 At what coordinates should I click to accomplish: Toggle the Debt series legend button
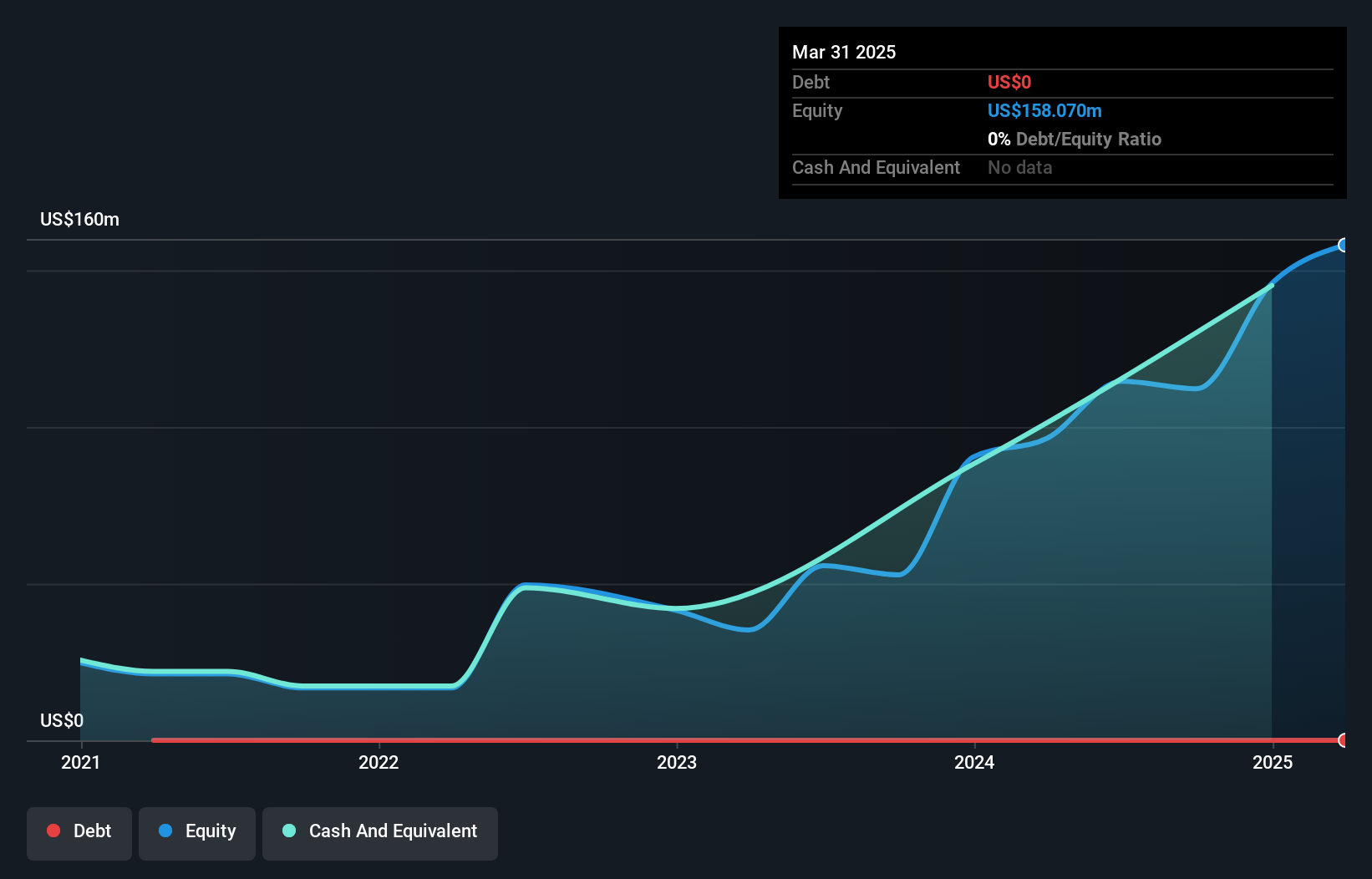coord(79,833)
